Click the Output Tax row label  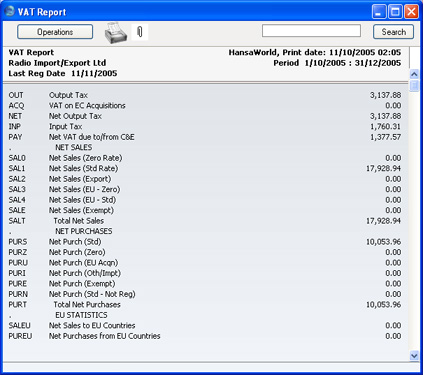tap(68, 95)
